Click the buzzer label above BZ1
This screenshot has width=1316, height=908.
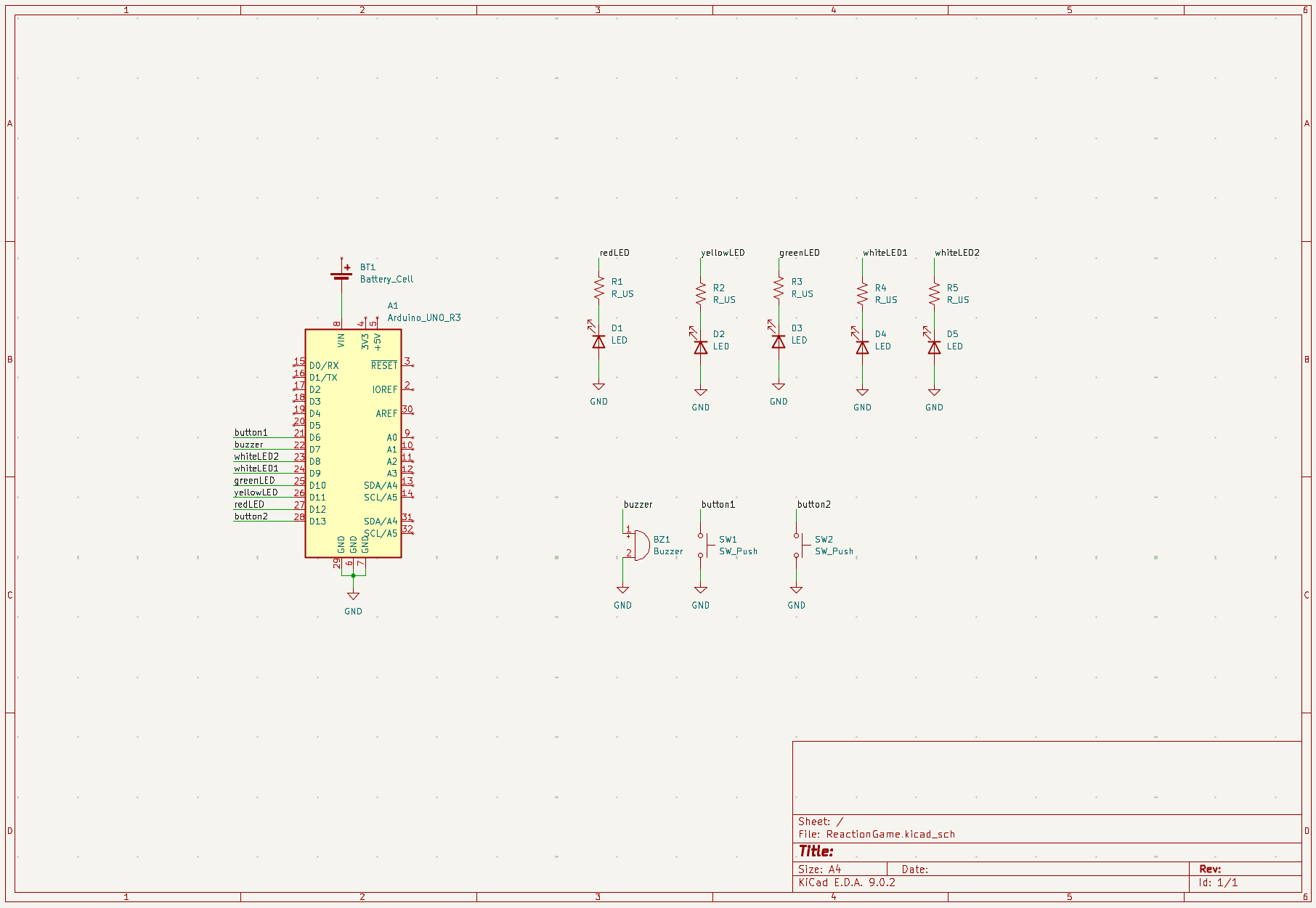click(x=637, y=503)
